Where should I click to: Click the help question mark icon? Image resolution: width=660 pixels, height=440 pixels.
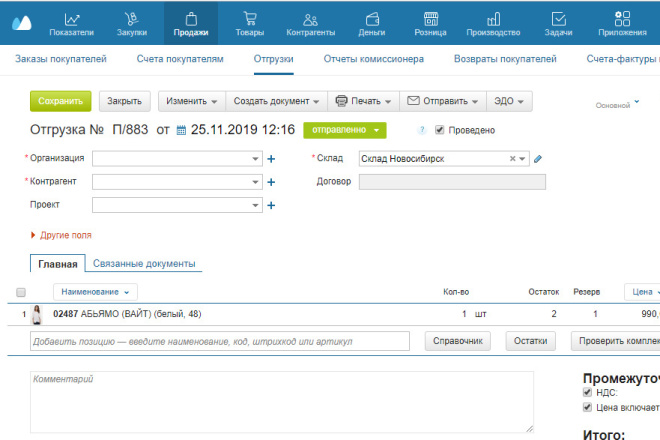(422, 130)
